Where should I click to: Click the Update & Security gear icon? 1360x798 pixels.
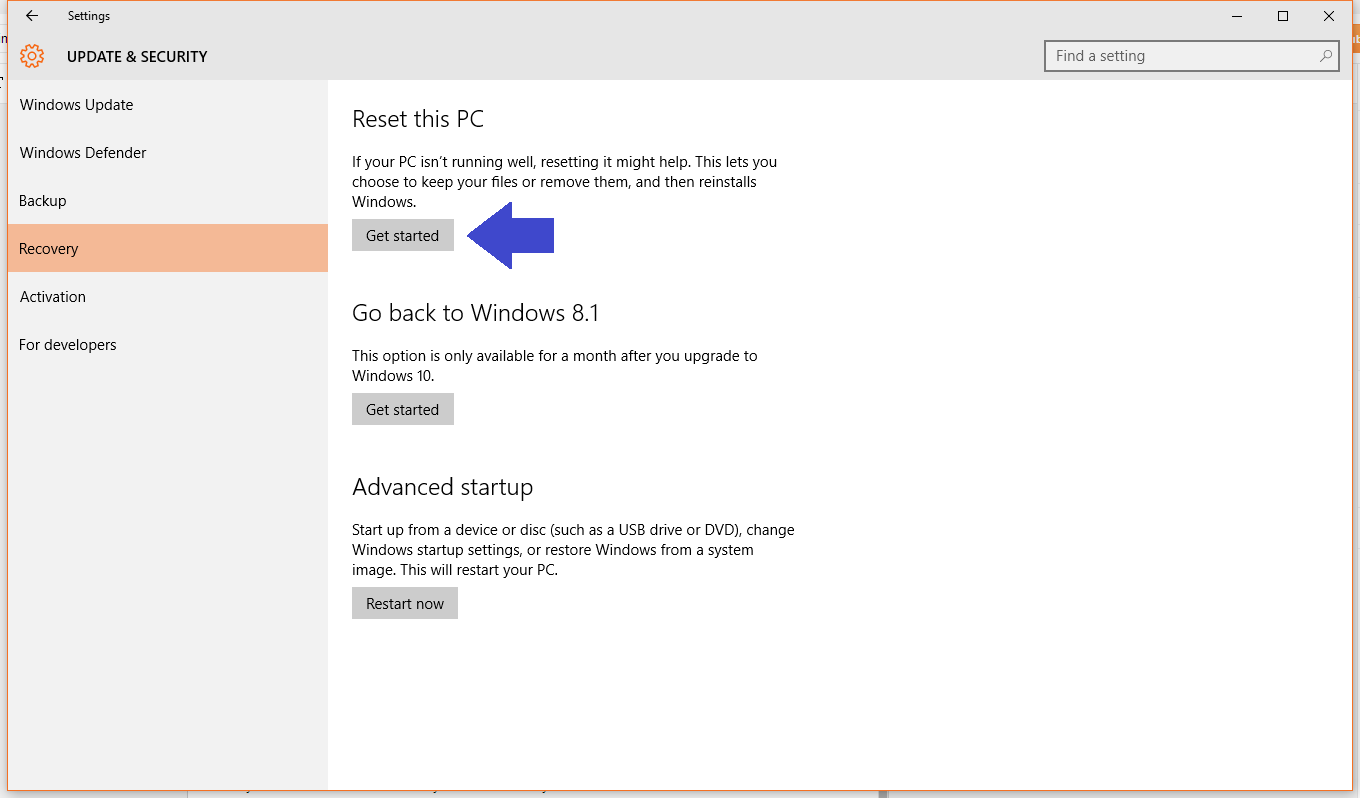point(32,56)
